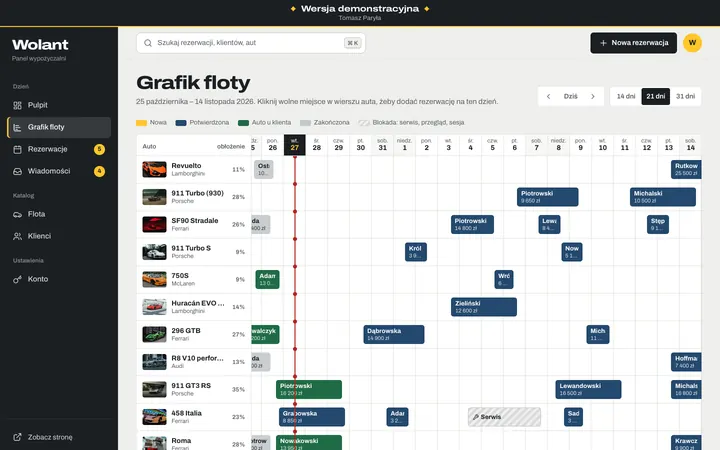Click the obłożenie column header
Image resolution: width=720 pixels, height=450 pixels.
[231, 146]
